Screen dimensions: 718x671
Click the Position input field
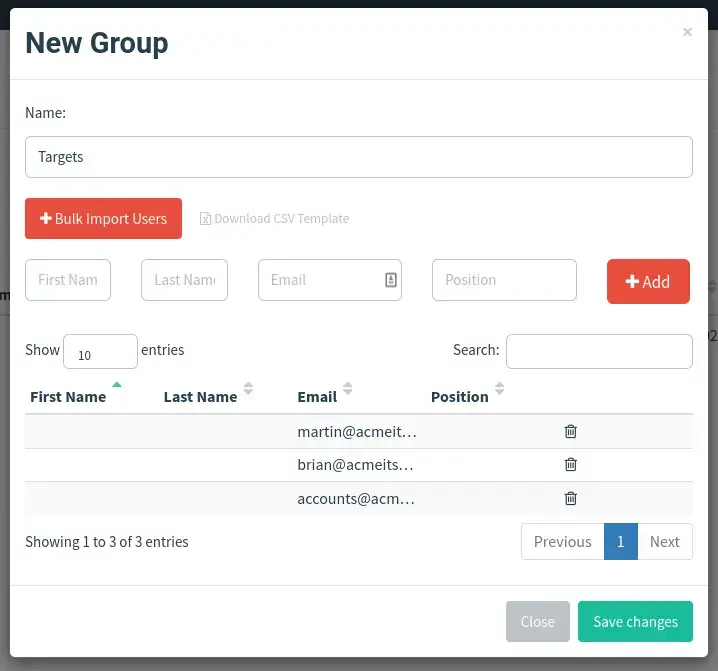tap(504, 280)
